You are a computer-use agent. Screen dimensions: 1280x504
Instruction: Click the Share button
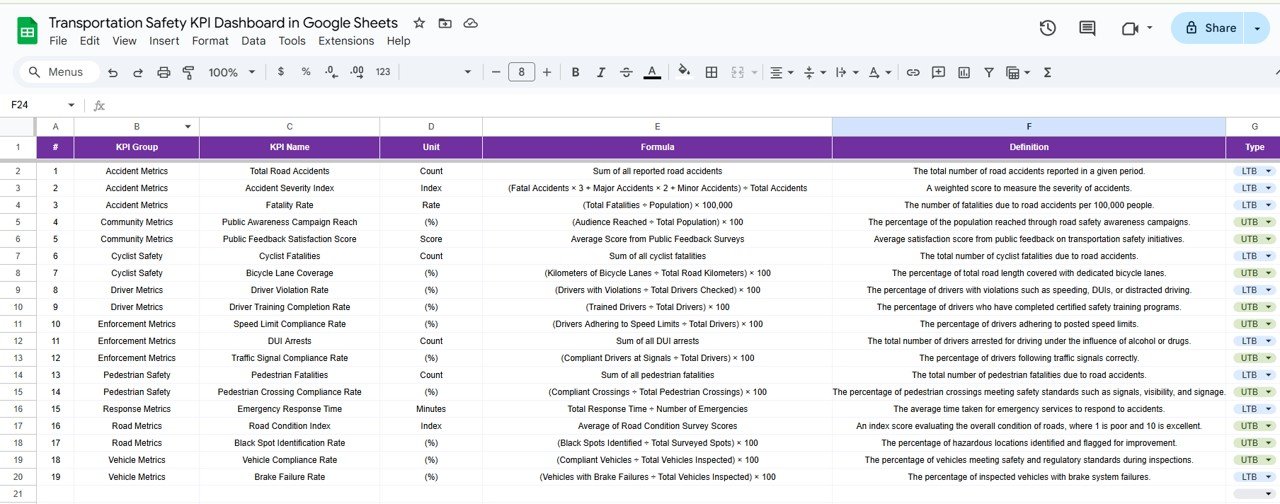pyautogui.click(x=1210, y=28)
